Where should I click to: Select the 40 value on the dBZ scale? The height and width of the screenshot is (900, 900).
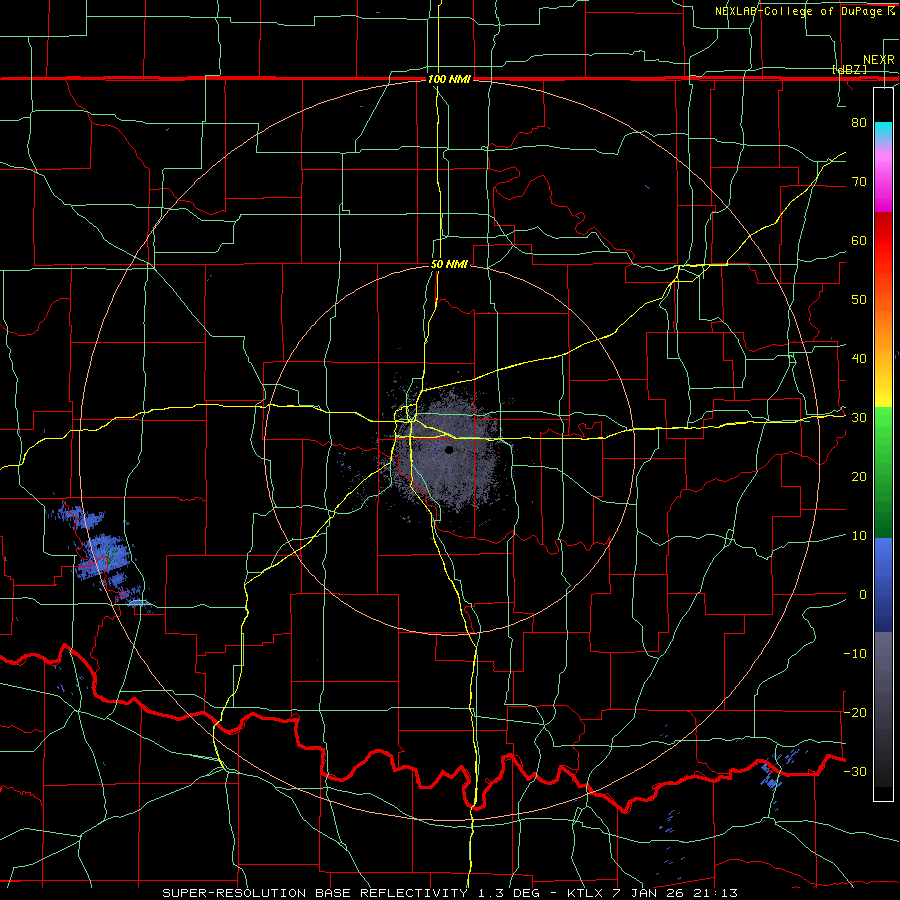859,359
